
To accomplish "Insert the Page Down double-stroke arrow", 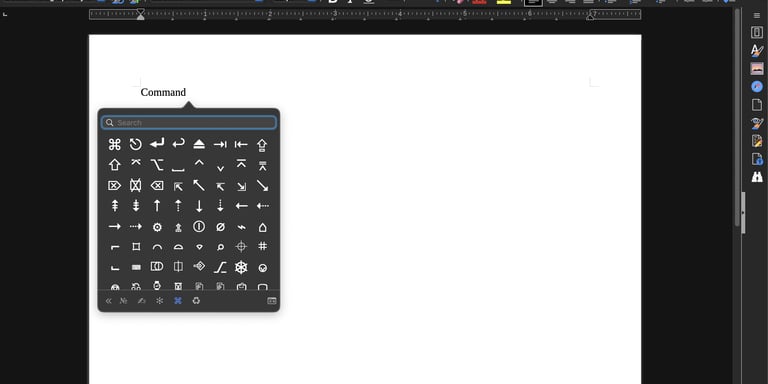I will (136, 206).
